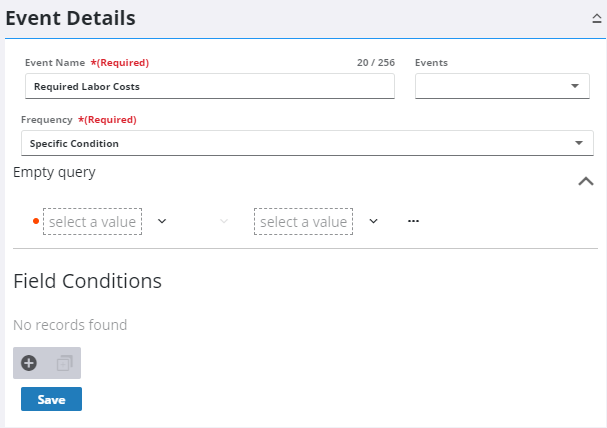Image resolution: width=607 pixels, height=428 pixels.
Task: Click the Event Name text field
Action: [x=209, y=87]
